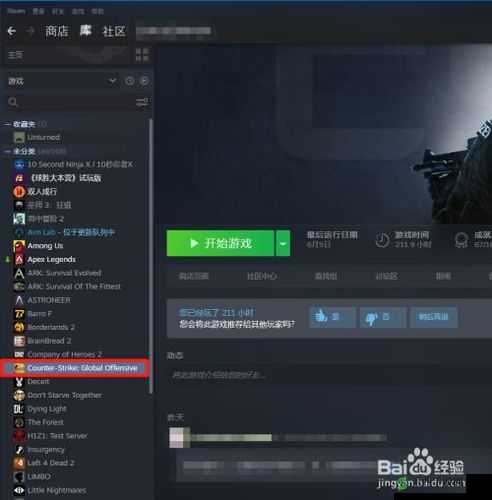This screenshot has width=492, height=500.
Task: Open dropdown arrow beside 开始游戏 button
Action: (283, 244)
